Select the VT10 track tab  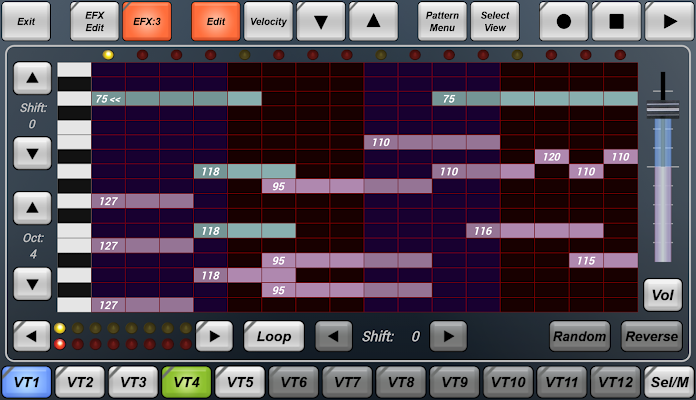pos(508,382)
